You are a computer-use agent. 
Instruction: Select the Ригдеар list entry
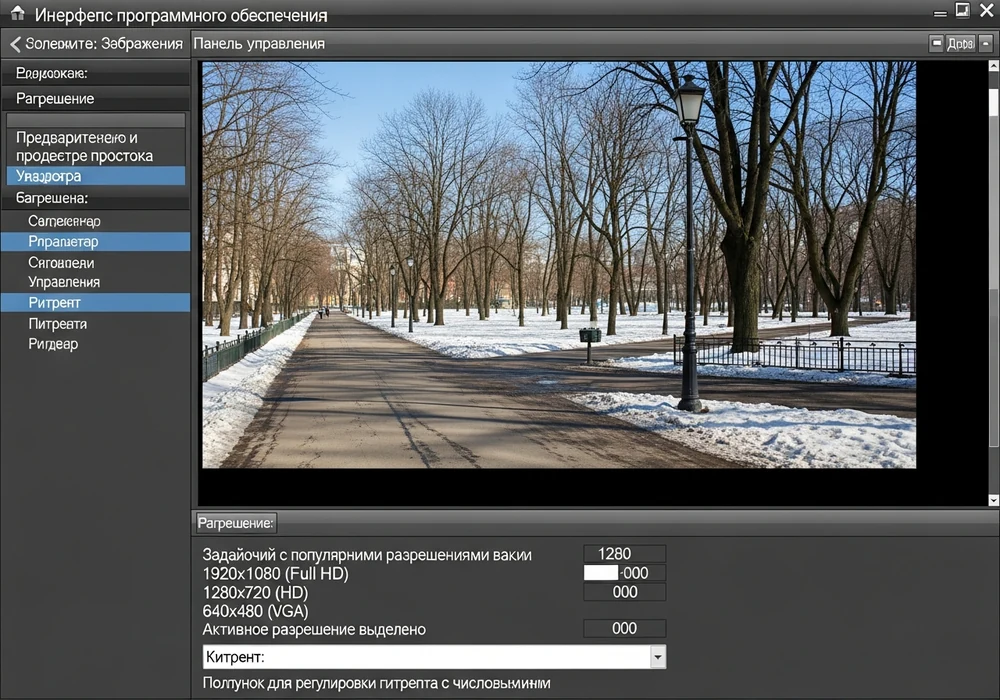pos(96,344)
